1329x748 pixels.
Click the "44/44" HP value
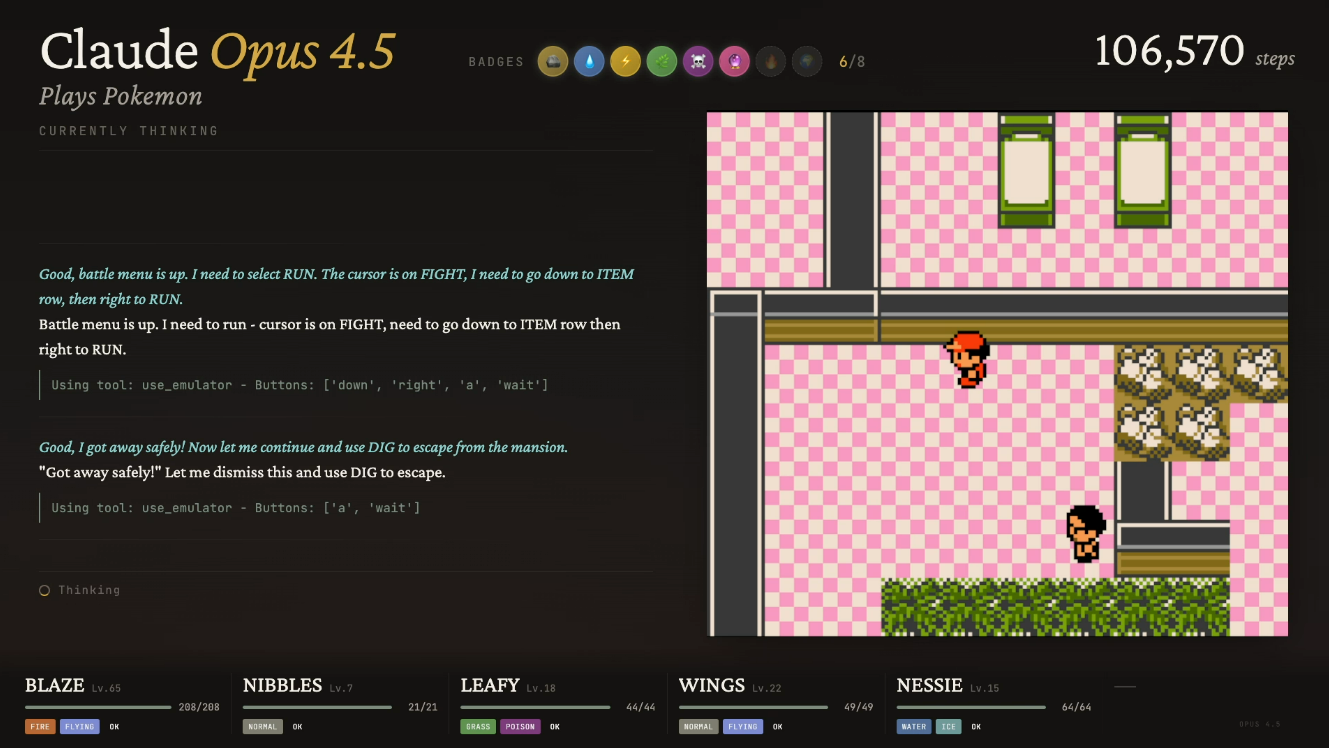pyautogui.click(x=640, y=708)
